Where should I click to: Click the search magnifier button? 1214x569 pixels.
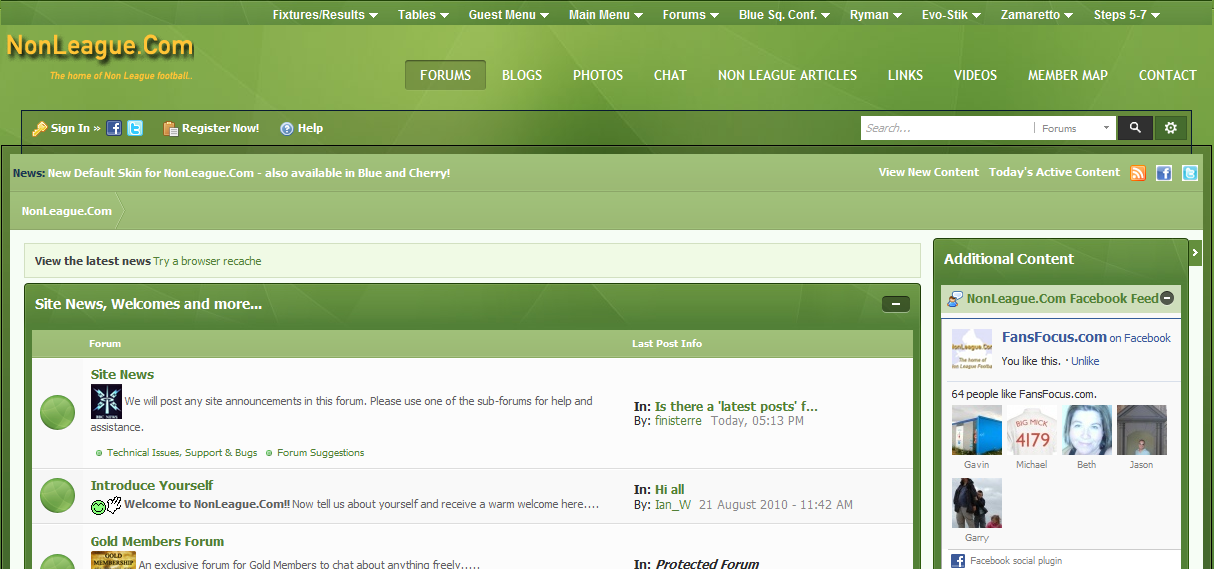pyautogui.click(x=1135, y=128)
